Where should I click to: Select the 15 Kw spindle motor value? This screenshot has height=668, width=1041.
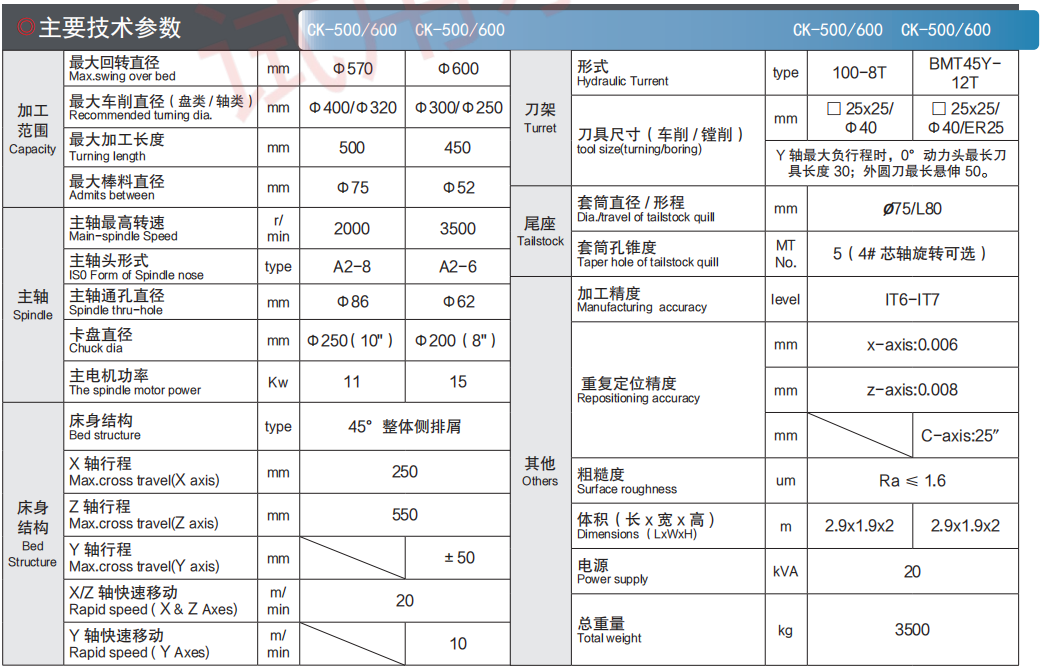[x=457, y=382]
